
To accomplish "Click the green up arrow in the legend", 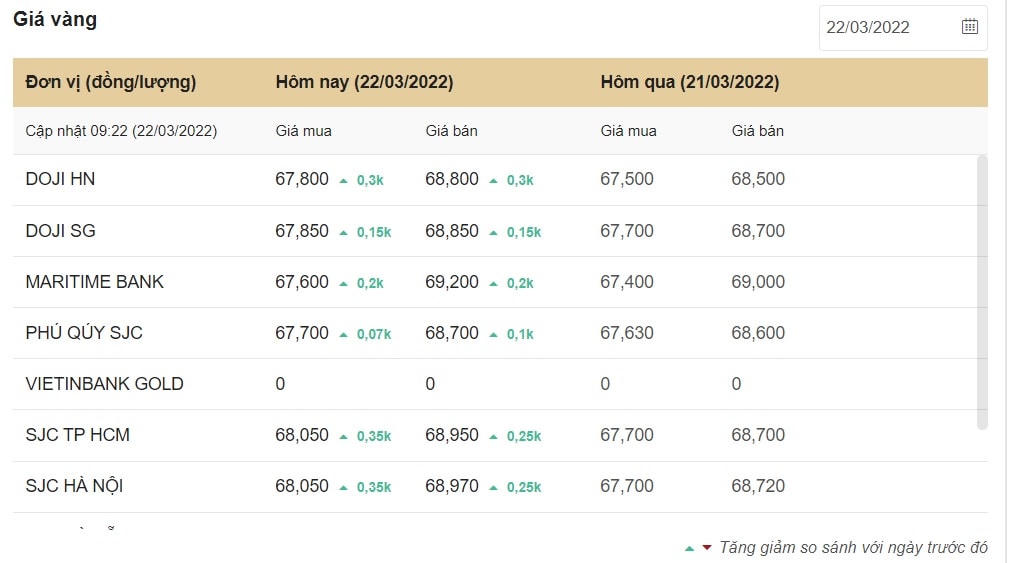I will click(x=689, y=549).
